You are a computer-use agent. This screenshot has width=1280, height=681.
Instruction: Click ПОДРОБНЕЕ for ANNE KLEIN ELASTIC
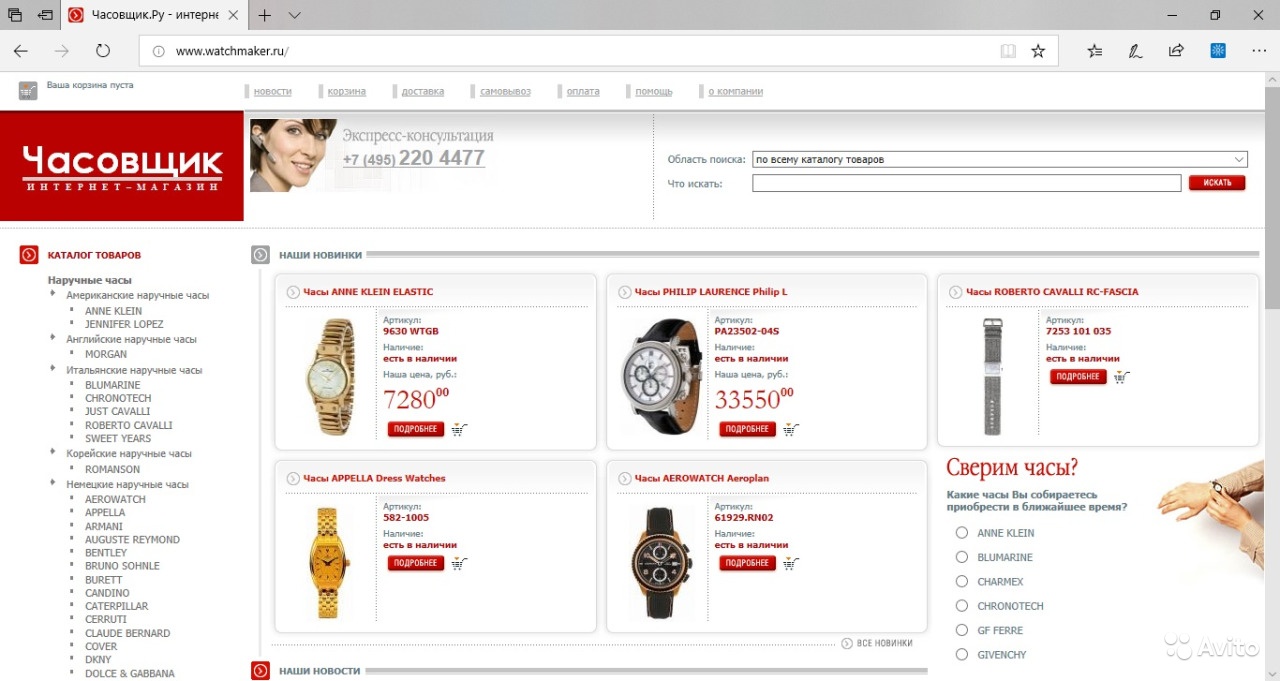[x=415, y=429]
